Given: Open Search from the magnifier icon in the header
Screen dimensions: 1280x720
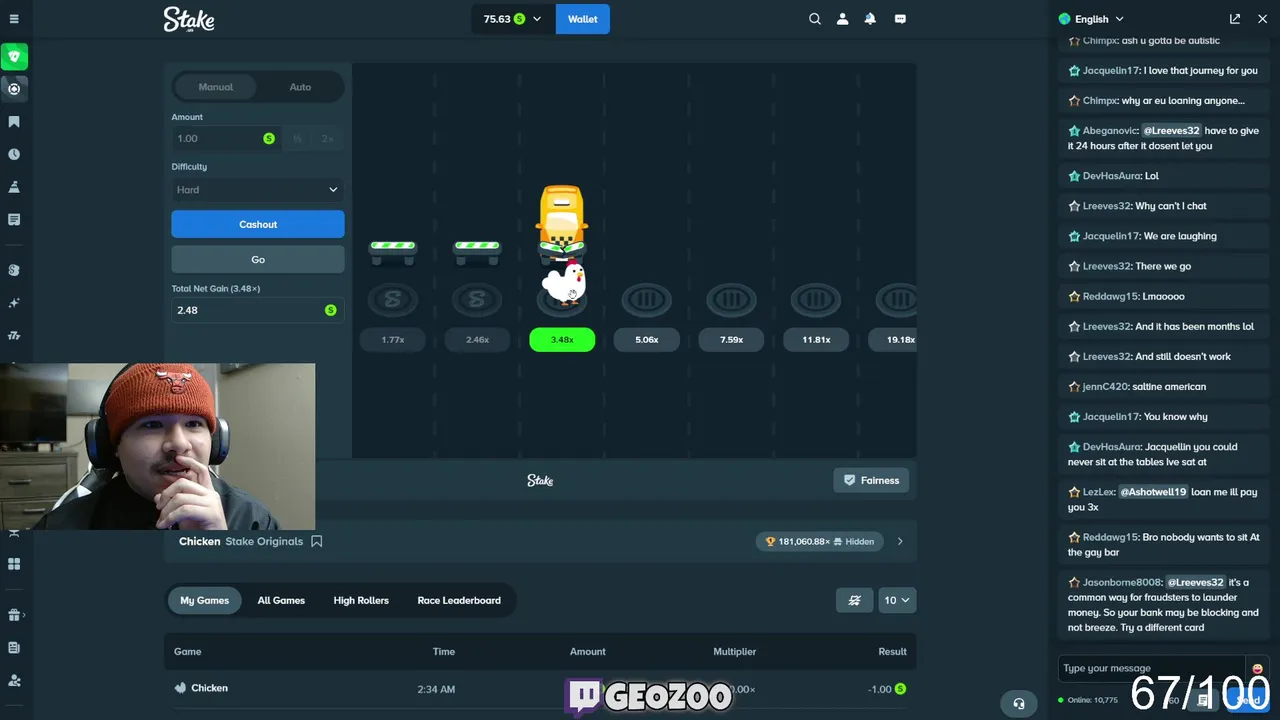Looking at the screenshot, I should 815,19.
